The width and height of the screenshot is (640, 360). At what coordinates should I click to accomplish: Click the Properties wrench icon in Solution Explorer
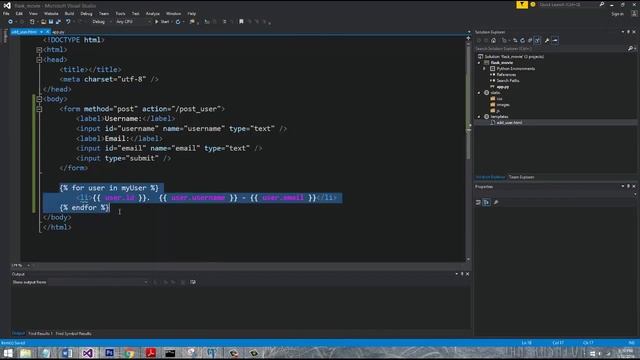(547, 40)
